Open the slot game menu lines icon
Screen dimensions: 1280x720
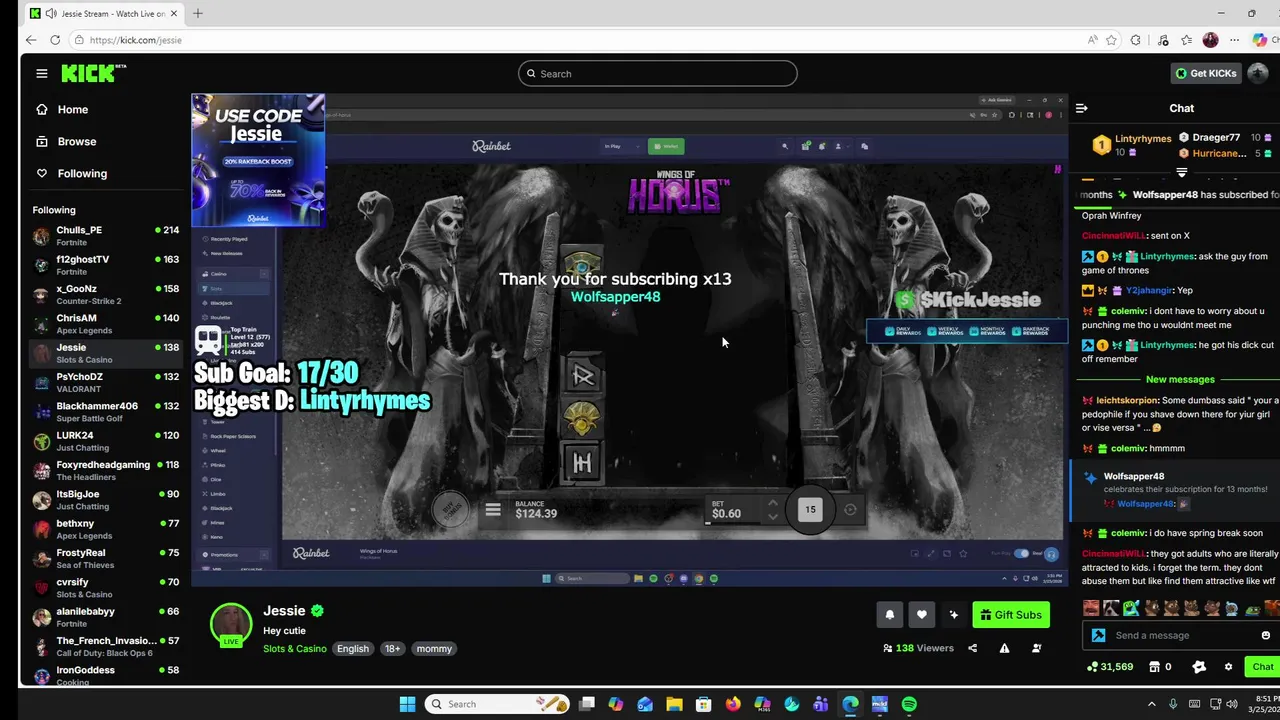click(493, 510)
